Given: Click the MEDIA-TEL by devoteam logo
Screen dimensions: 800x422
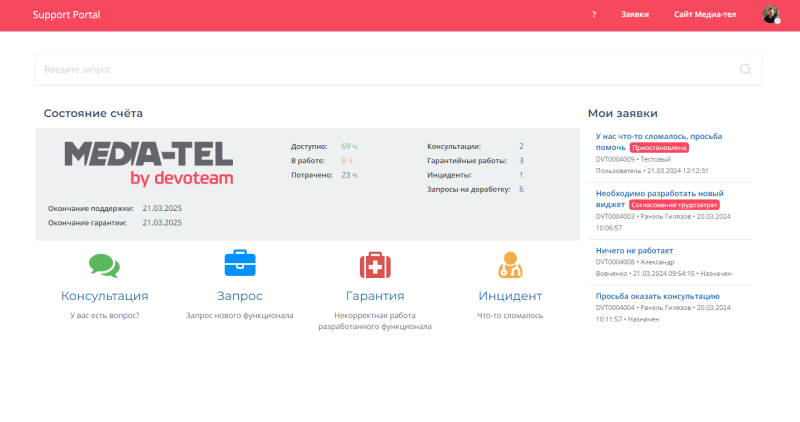Looking at the screenshot, I should [148, 163].
